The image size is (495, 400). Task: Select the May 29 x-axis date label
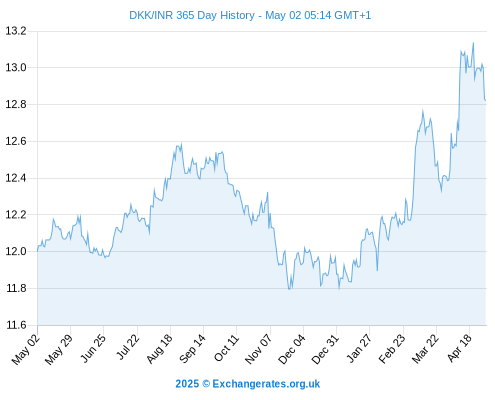(x=59, y=349)
